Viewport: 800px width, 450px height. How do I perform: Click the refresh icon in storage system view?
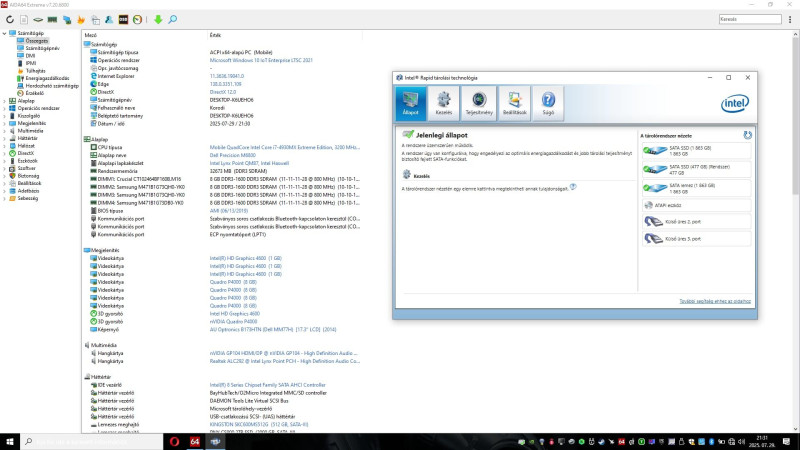point(747,135)
